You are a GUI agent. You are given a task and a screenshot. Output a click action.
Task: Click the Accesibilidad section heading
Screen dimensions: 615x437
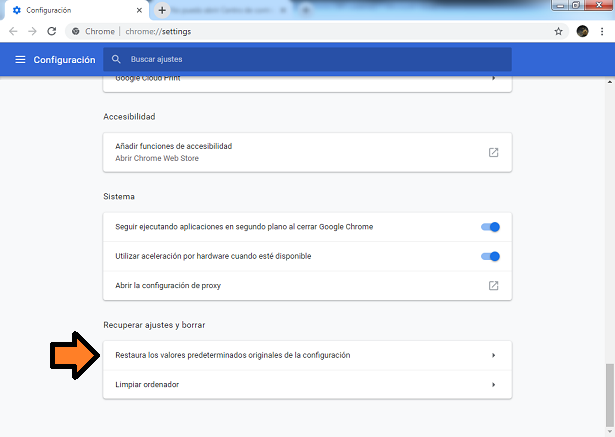click(129, 117)
